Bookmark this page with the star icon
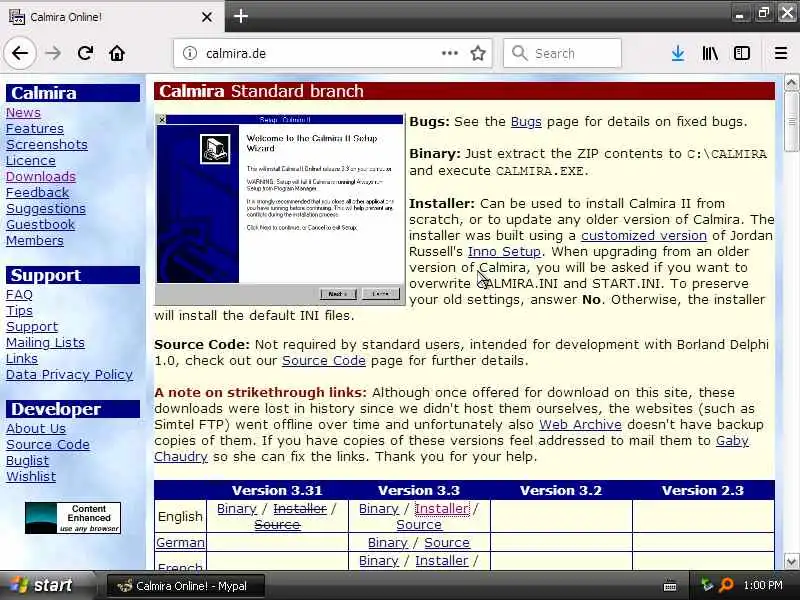The width and height of the screenshot is (800, 600). 478,53
